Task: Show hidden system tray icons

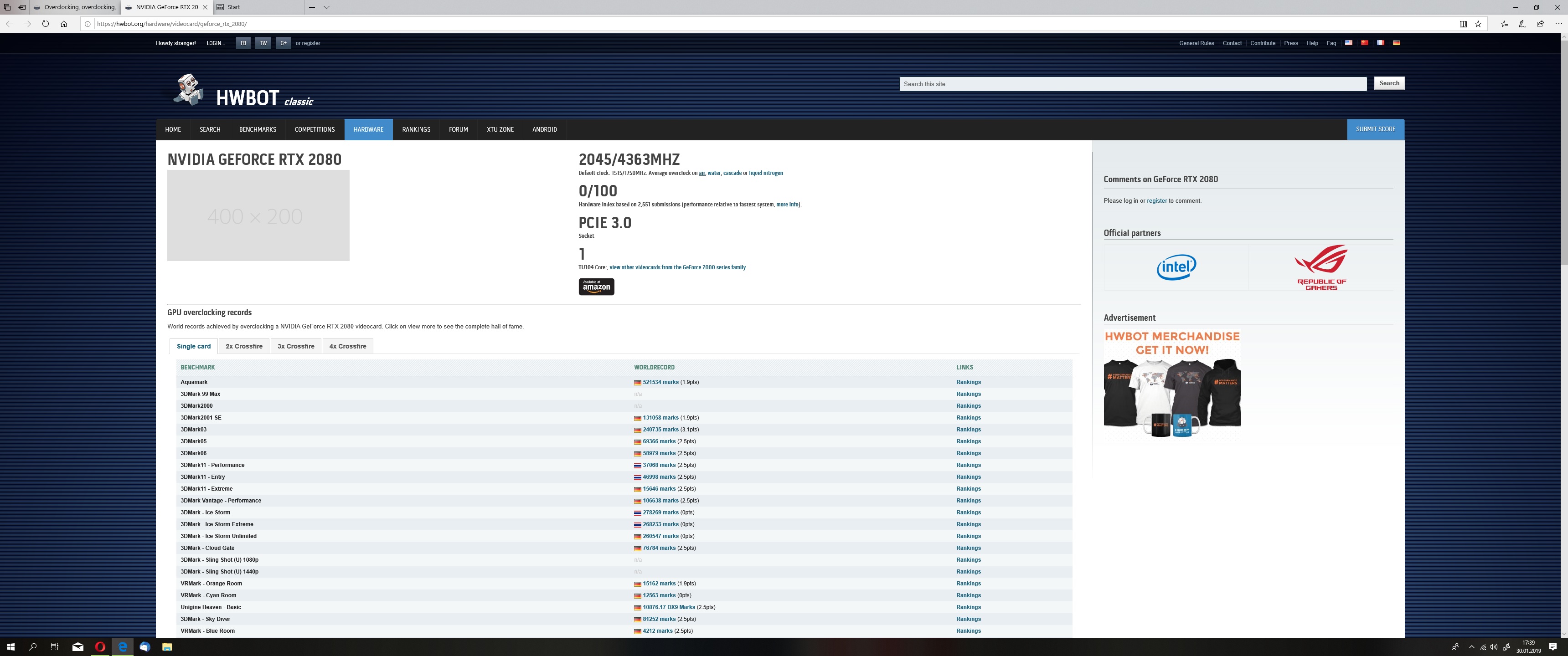Action: 1471,647
